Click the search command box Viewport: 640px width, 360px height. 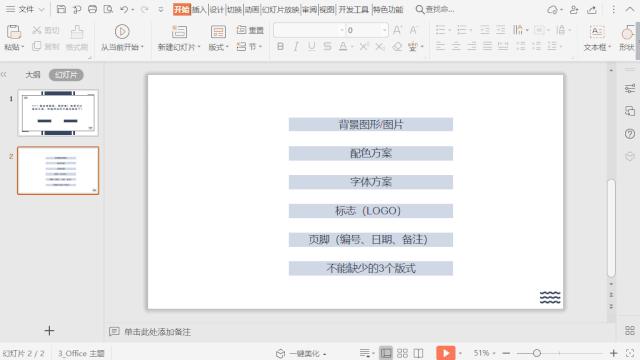pyautogui.click(x=435, y=9)
